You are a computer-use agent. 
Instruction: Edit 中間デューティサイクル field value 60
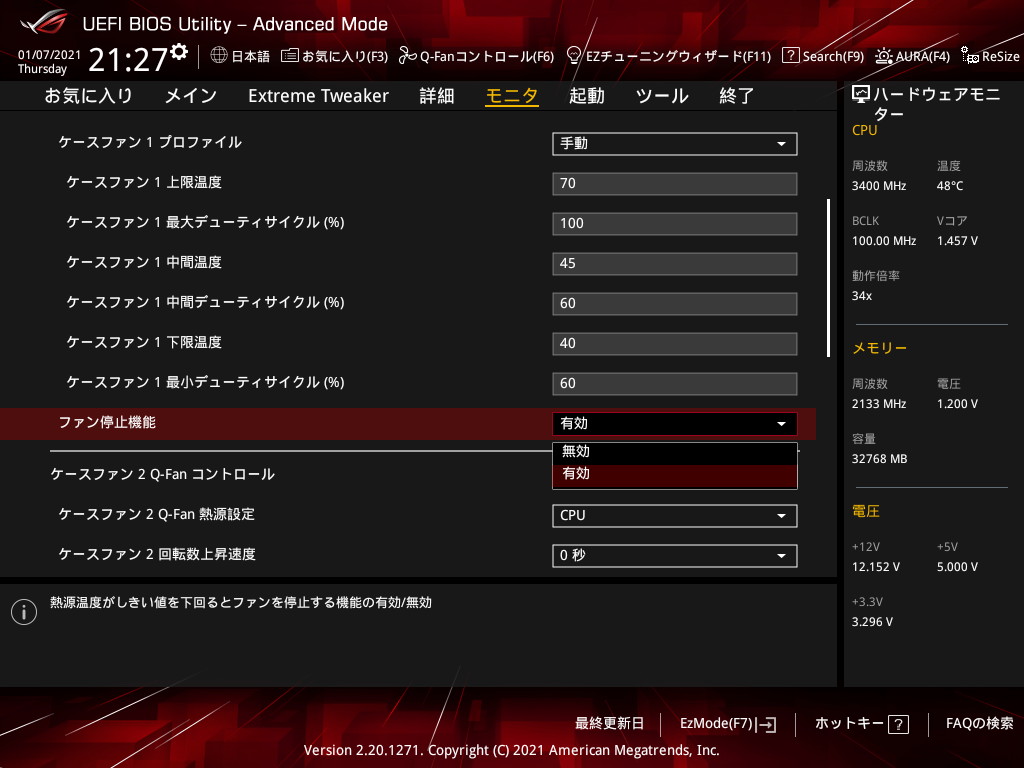coord(675,304)
